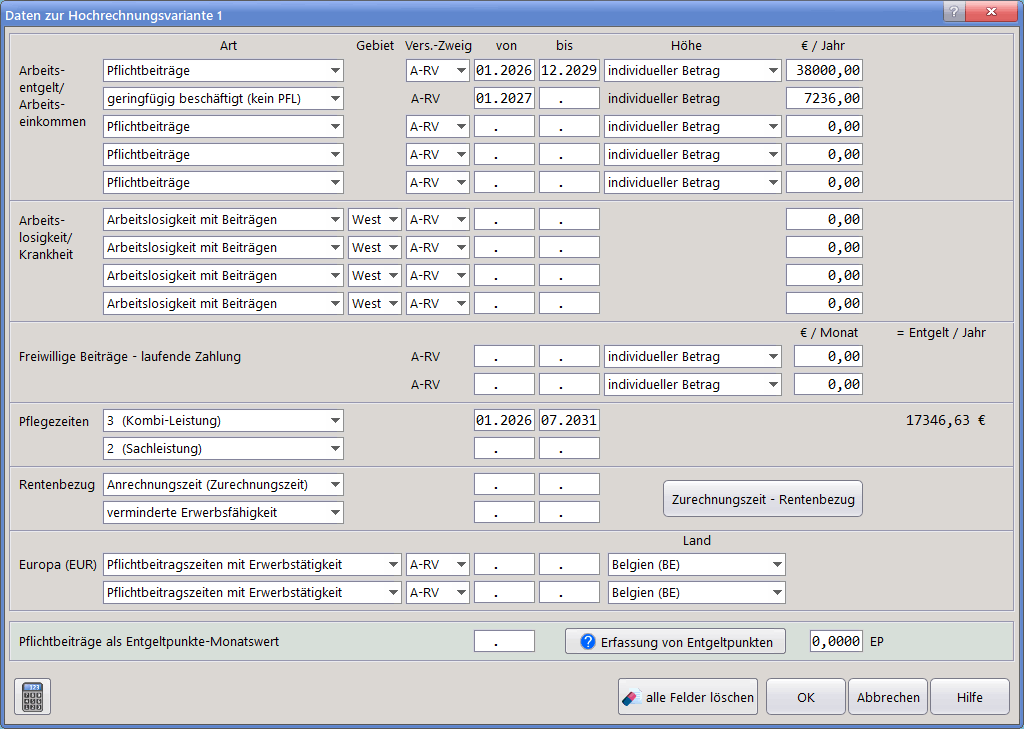This screenshot has width=1024, height=729.
Task: Click the '12.2029' bis date field
Action: pyautogui.click(x=569, y=71)
